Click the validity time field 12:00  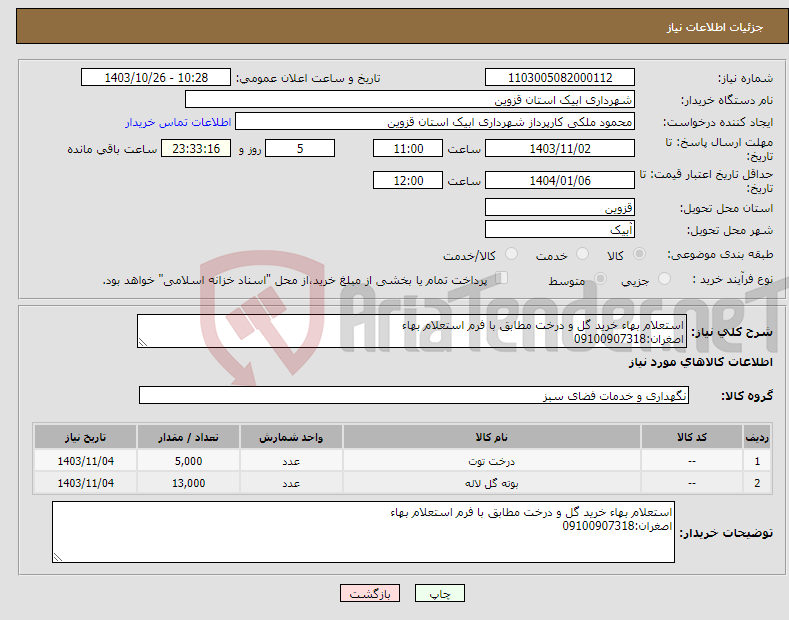tap(408, 180)
